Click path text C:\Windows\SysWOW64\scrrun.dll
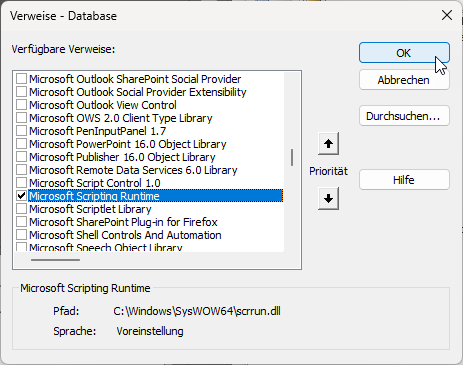The image size is (463, 365). [197, 311]
